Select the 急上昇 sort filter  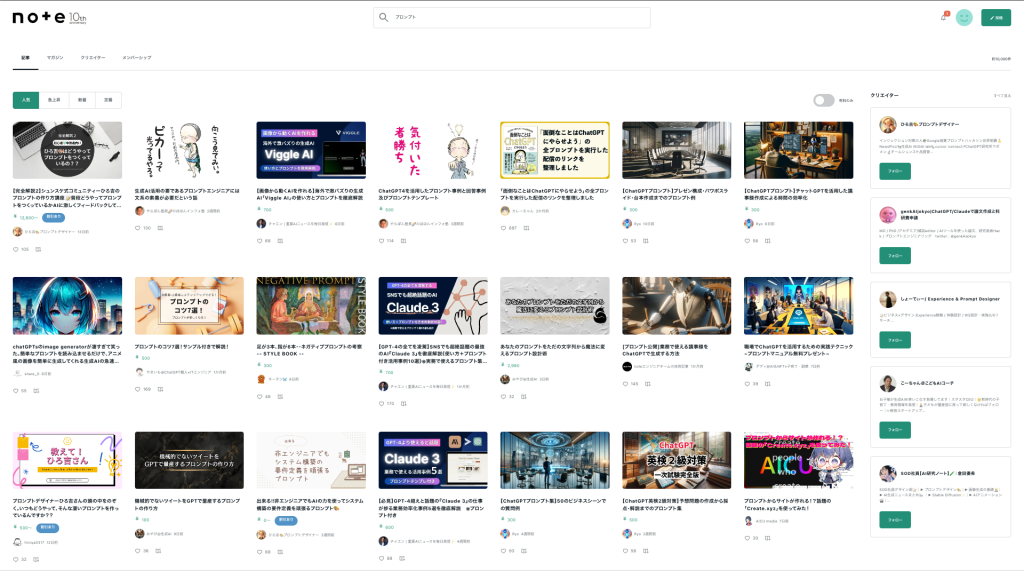54,100
